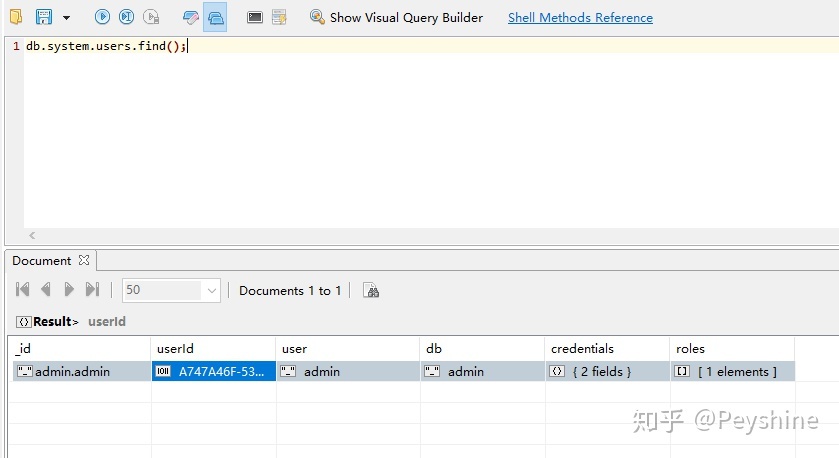Click the open file icon in the toolbar
Screen dimensions: 839x458
pos(16,17)
